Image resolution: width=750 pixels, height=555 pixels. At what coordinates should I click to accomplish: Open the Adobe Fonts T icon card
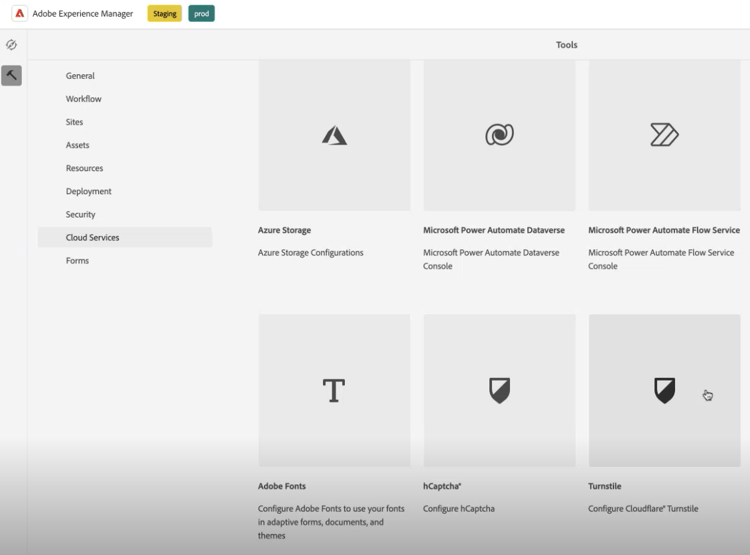click(x=334, y=390)
